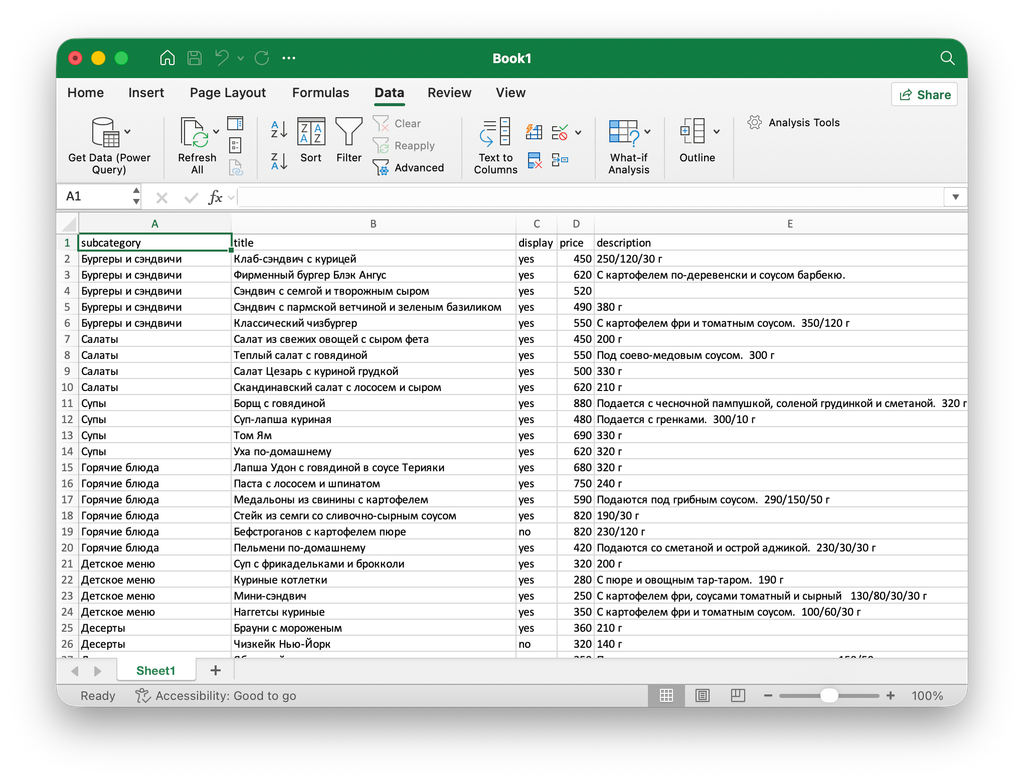Open the Formulas tab
Screen dimensions: 1024x781
click(320, 93)
